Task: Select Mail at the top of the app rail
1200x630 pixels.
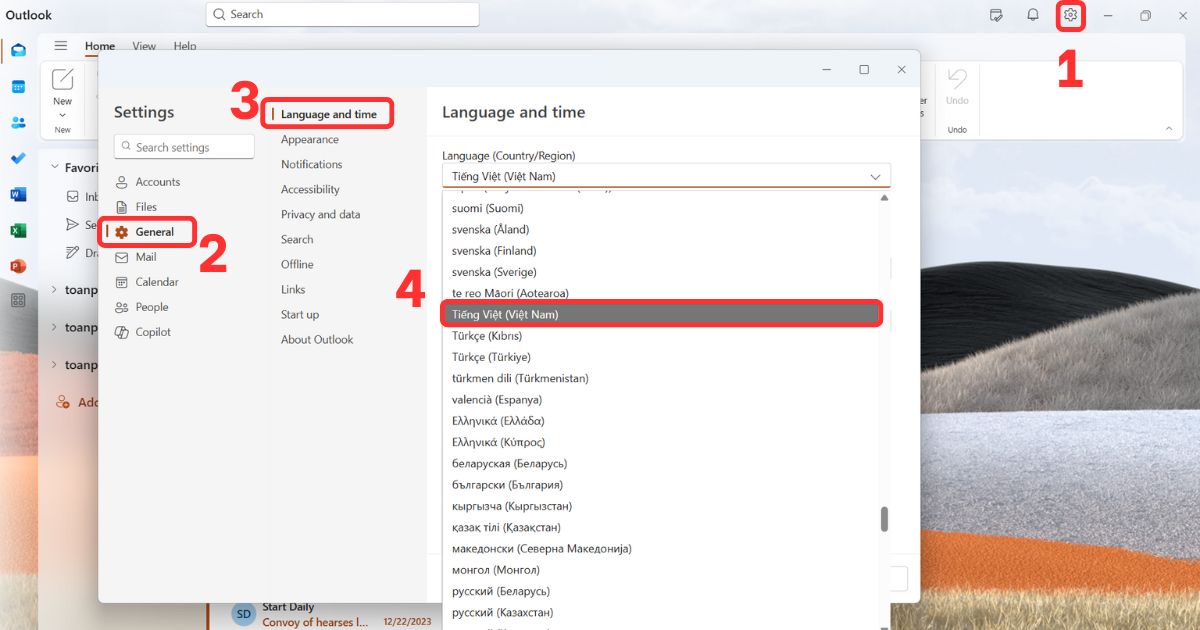Action: coord(18,49)
